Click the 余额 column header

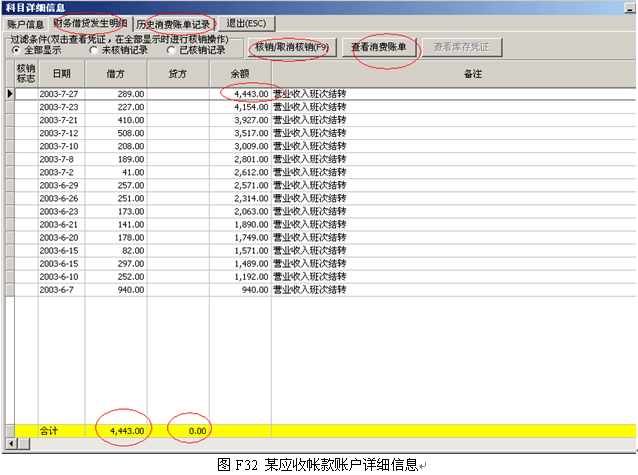click(x=240, y=73)
